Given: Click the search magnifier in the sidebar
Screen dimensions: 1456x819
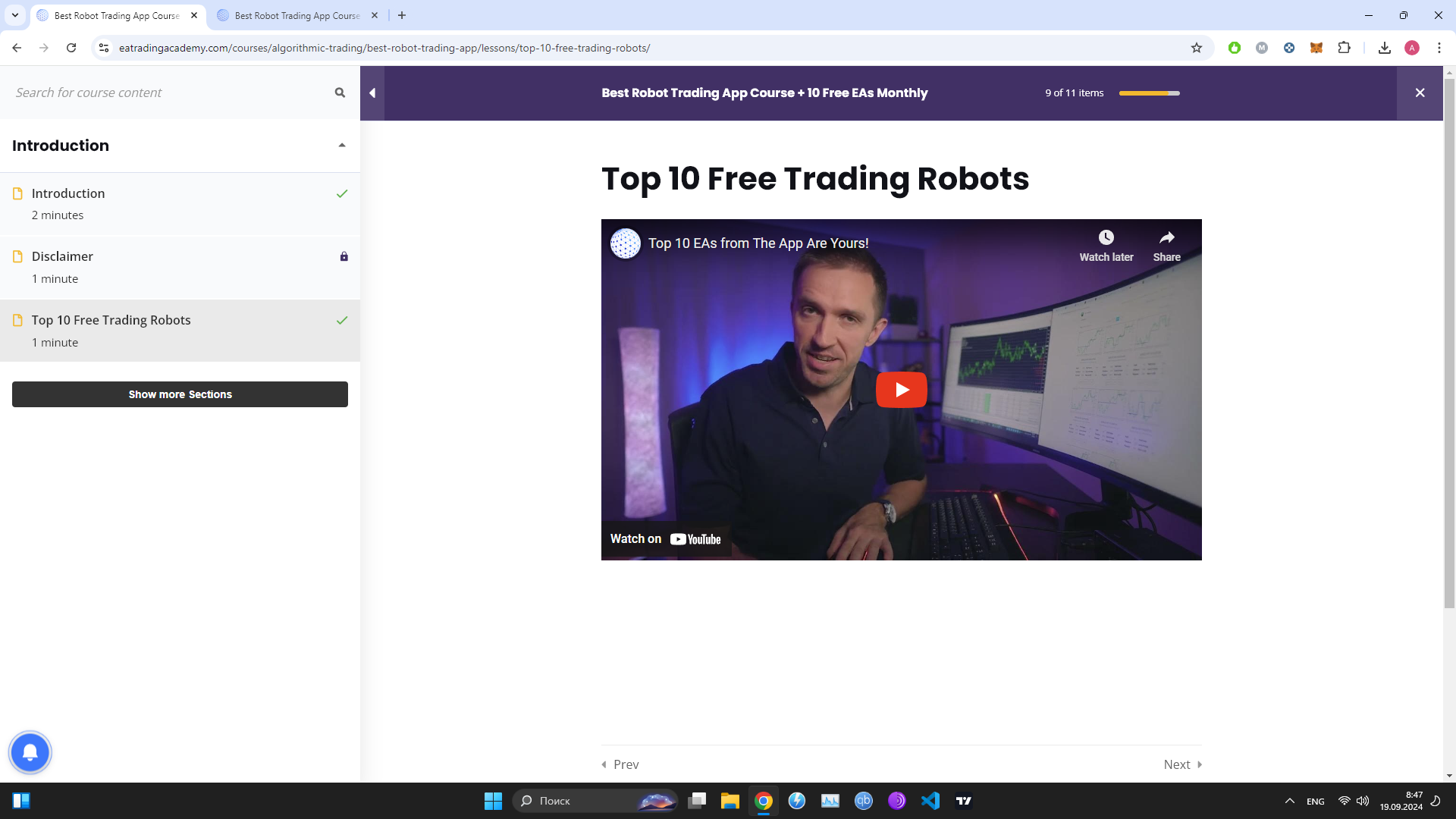Looking at the screenshot, I should point(340,93).
